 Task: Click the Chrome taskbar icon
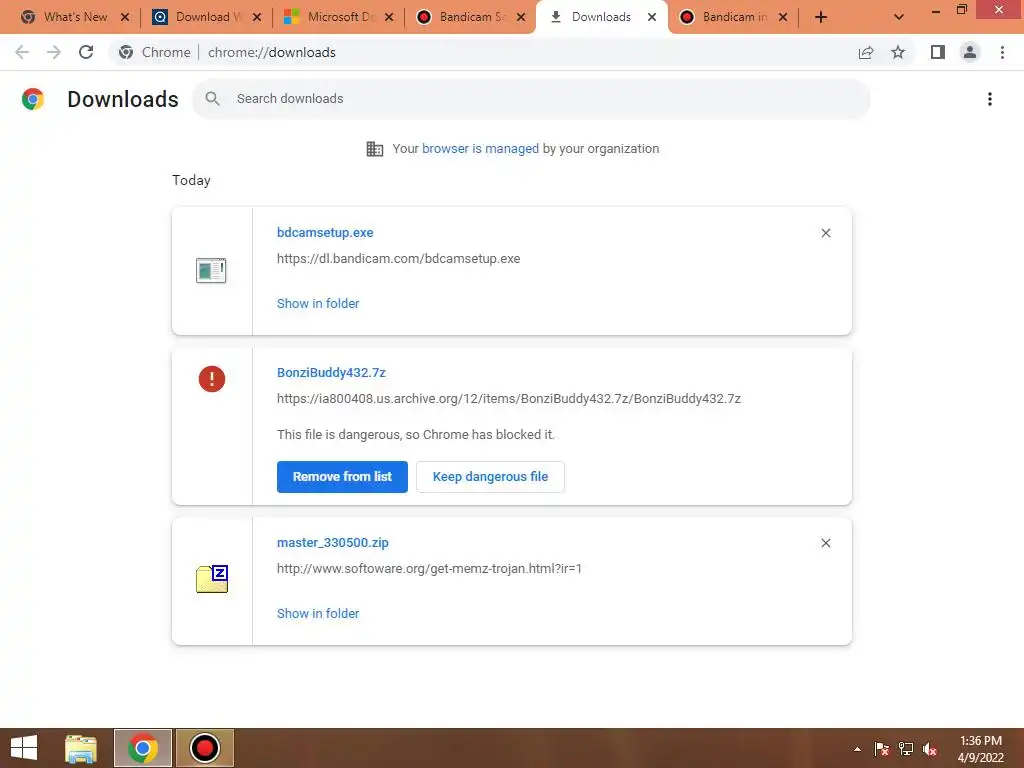143,748
